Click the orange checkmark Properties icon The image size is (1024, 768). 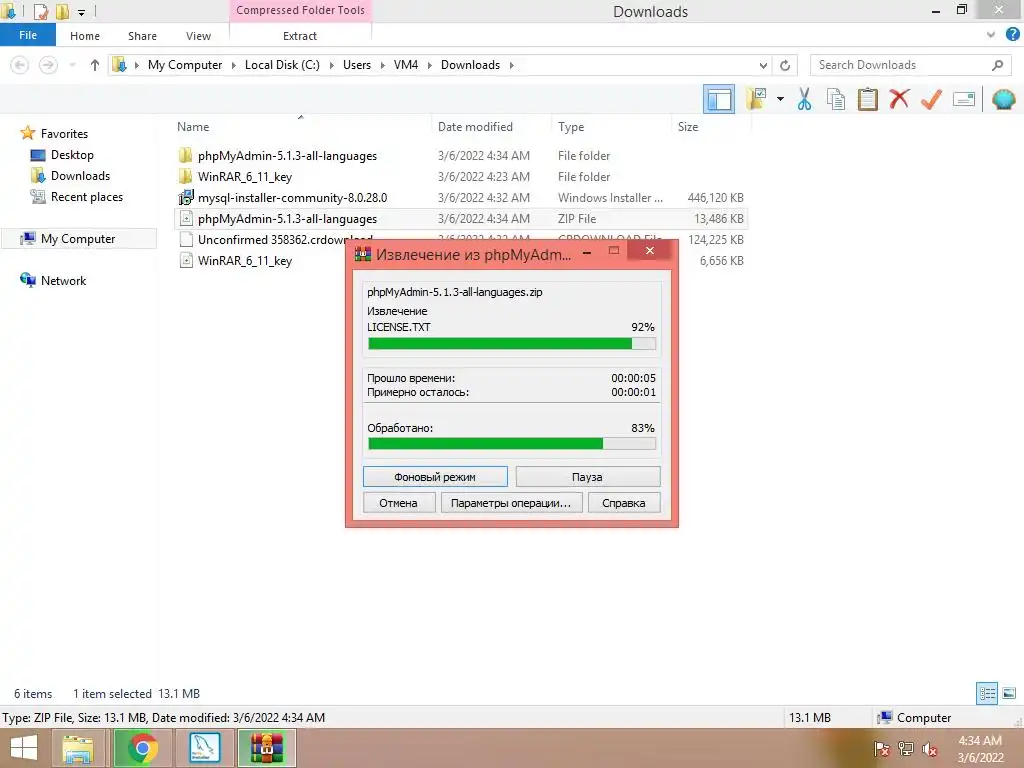931,99
